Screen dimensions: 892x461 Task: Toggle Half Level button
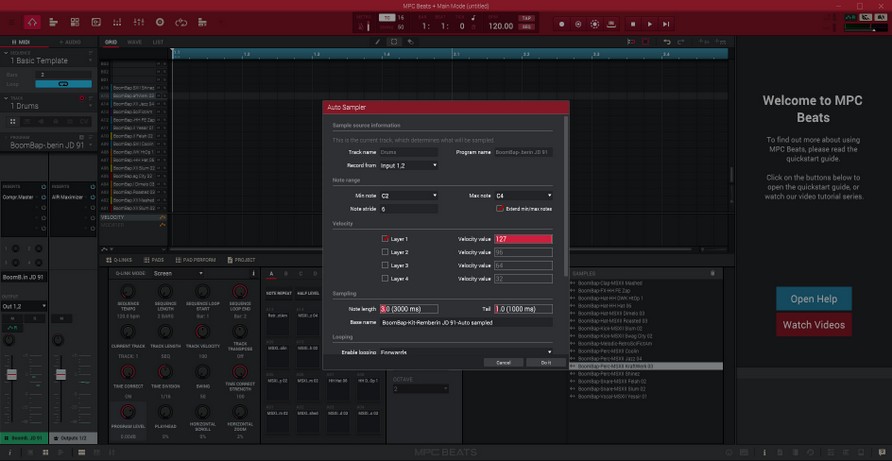point(307,293)
